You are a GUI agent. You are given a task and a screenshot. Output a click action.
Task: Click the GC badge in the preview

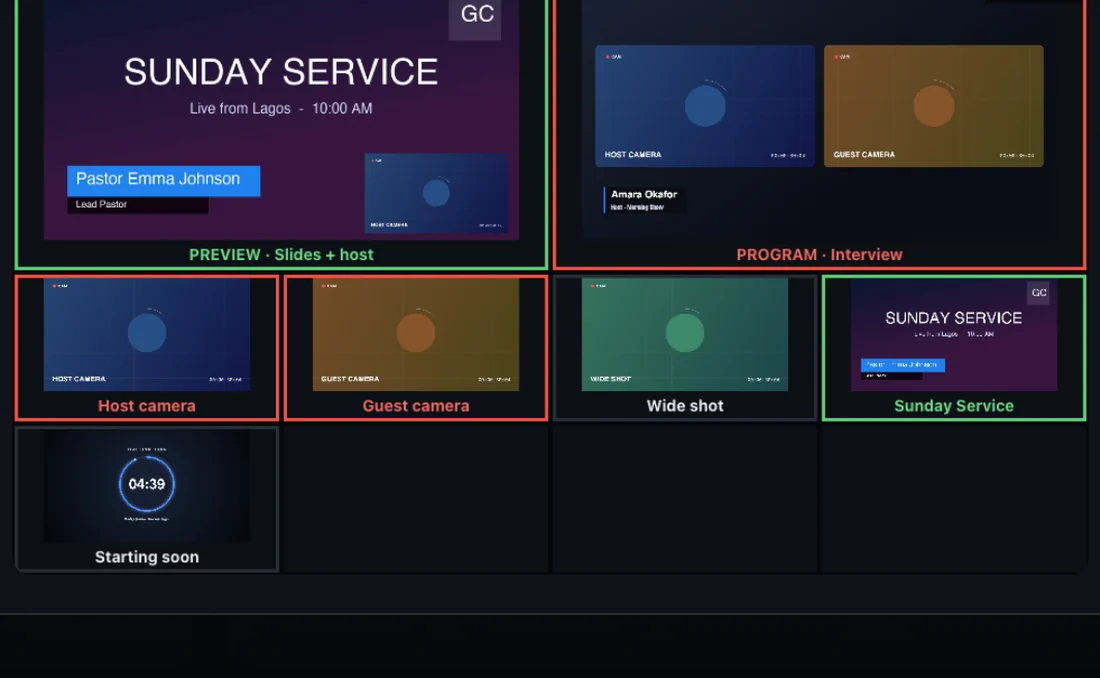coord(475,18)
